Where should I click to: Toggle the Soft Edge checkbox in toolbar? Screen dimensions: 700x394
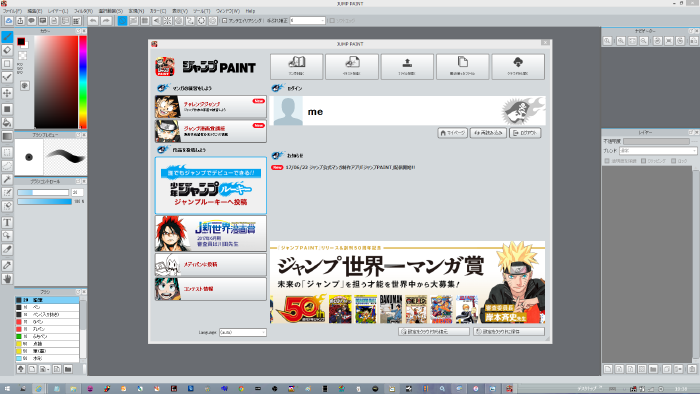pos(332,21)
